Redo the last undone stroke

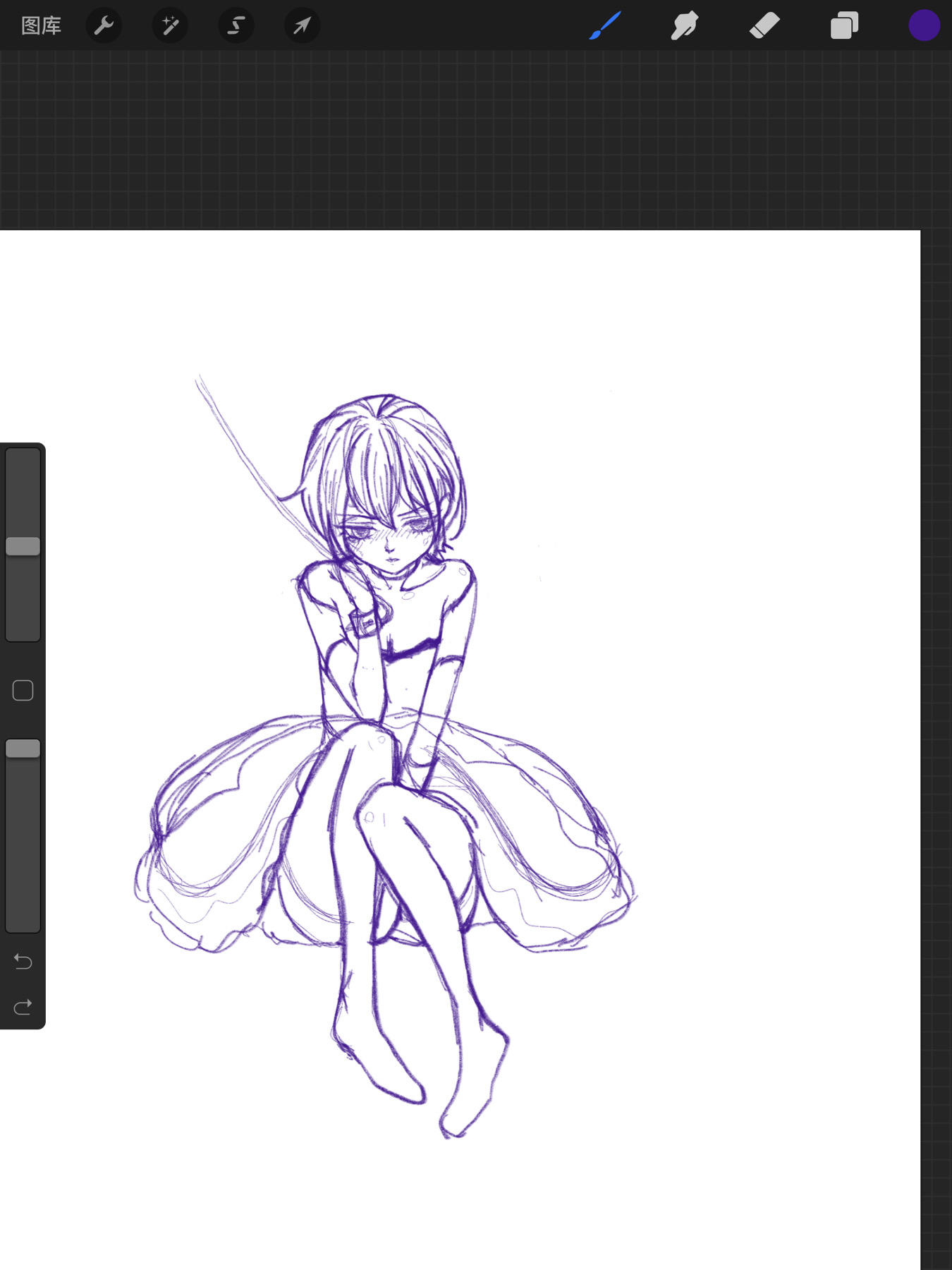pyautogui.click(x=23, y=1006)
